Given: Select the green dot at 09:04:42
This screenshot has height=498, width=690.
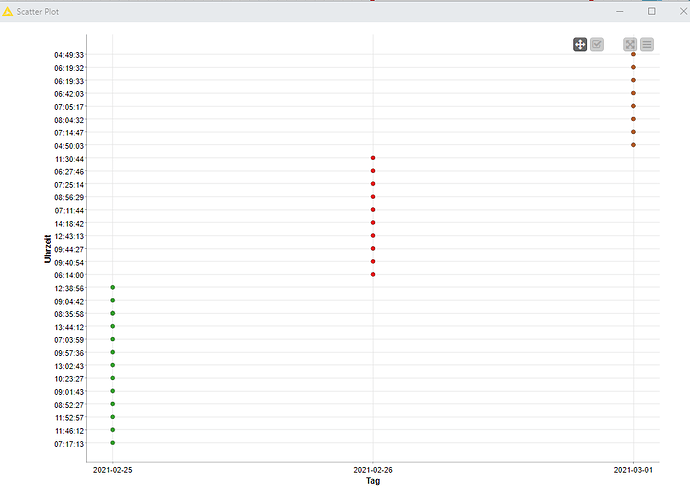Looking at the screenshot, I should tap(113, 300).
